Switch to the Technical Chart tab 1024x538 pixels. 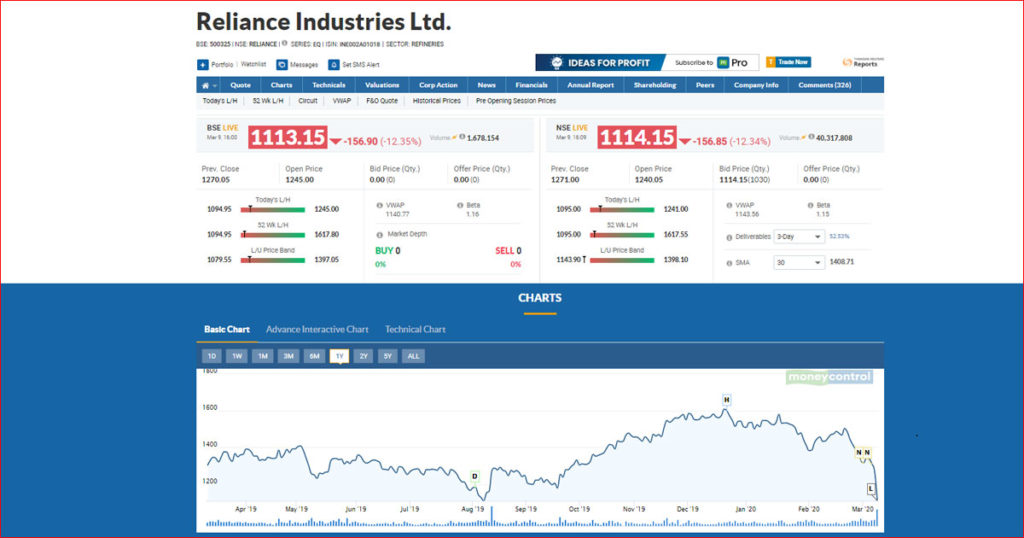click(x=415, y=329)
